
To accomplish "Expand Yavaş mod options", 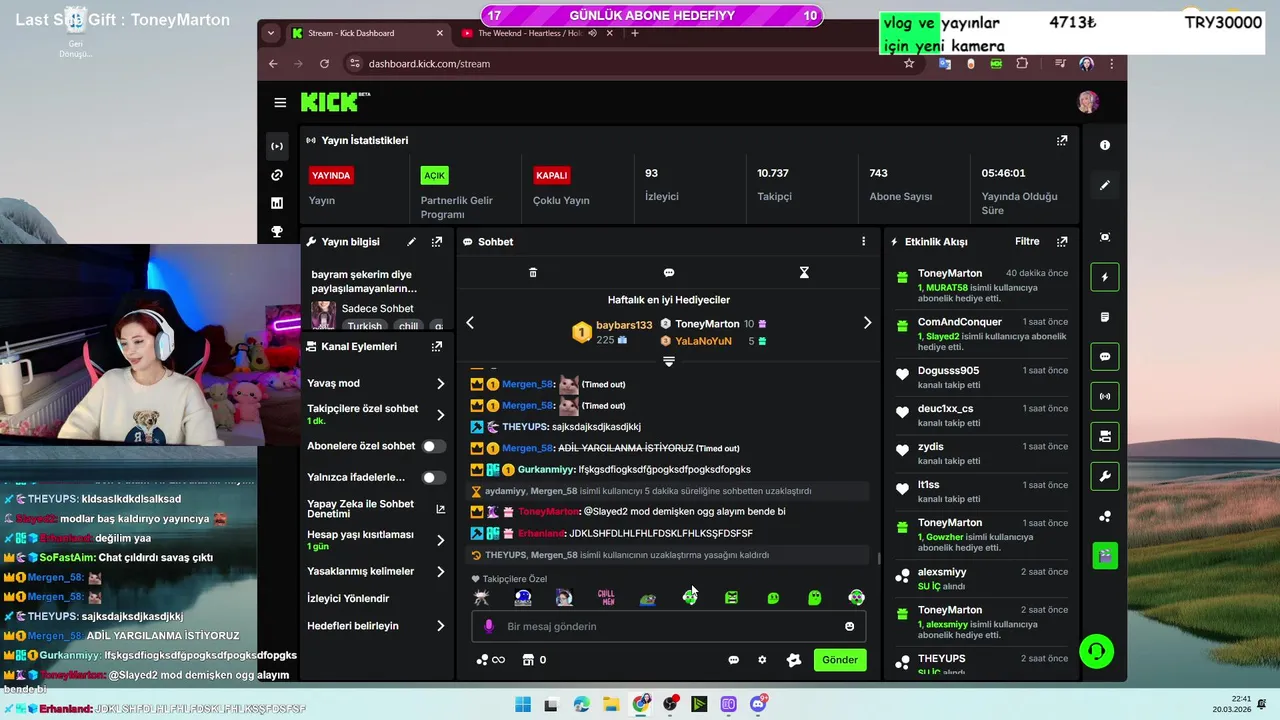I will (x=441, y=384).
